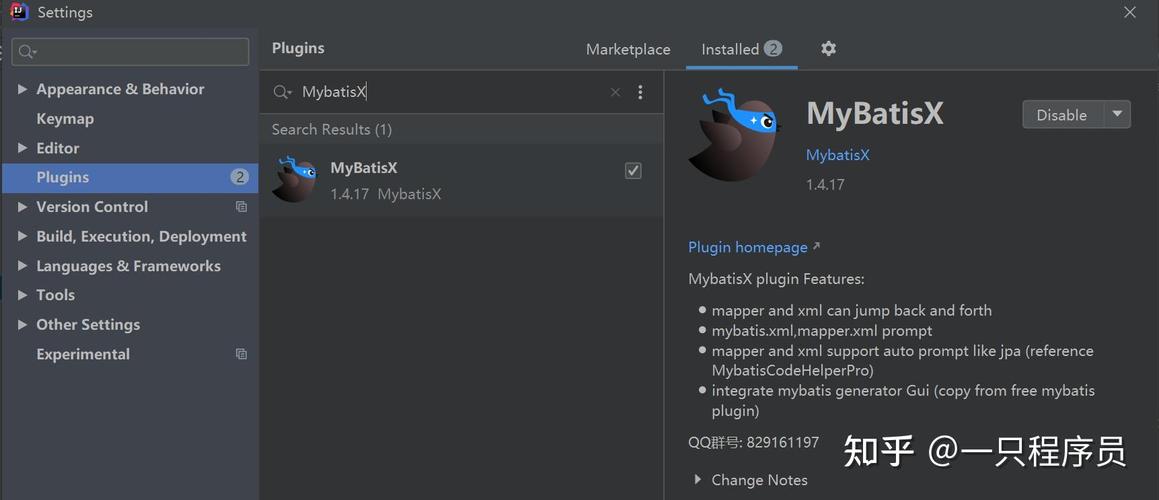Expand the Tools settings node
Viewport: 1159px width, 500px height.
pos(22,295)
